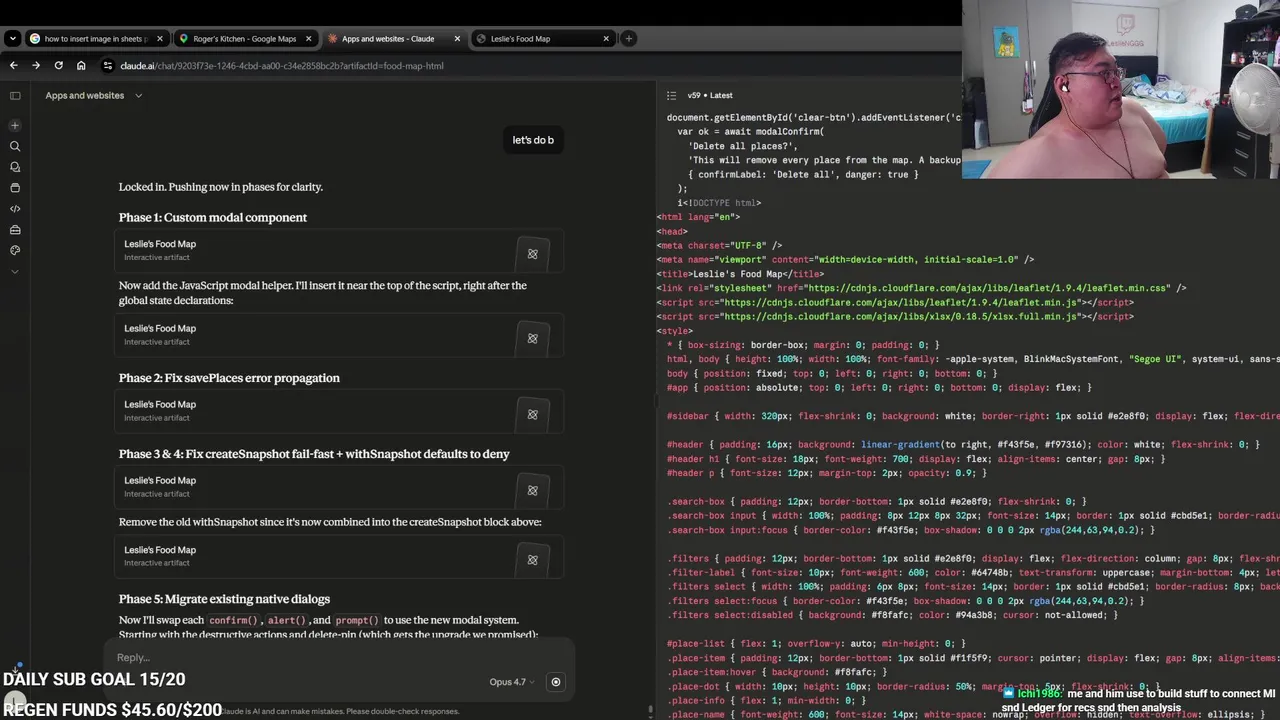Screen dimensions: 1280x720
Task: Reload the current page
Action: [x=59, y=66]
